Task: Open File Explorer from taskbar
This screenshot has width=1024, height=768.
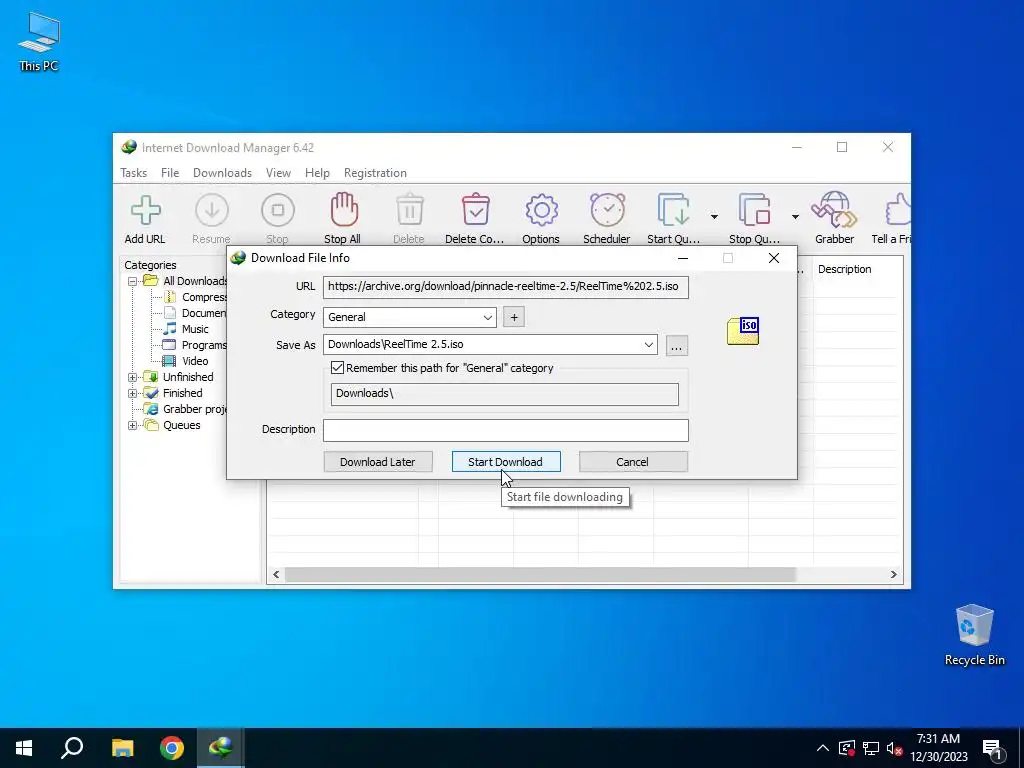Action: pyautogui.click(x=122, y=748)
